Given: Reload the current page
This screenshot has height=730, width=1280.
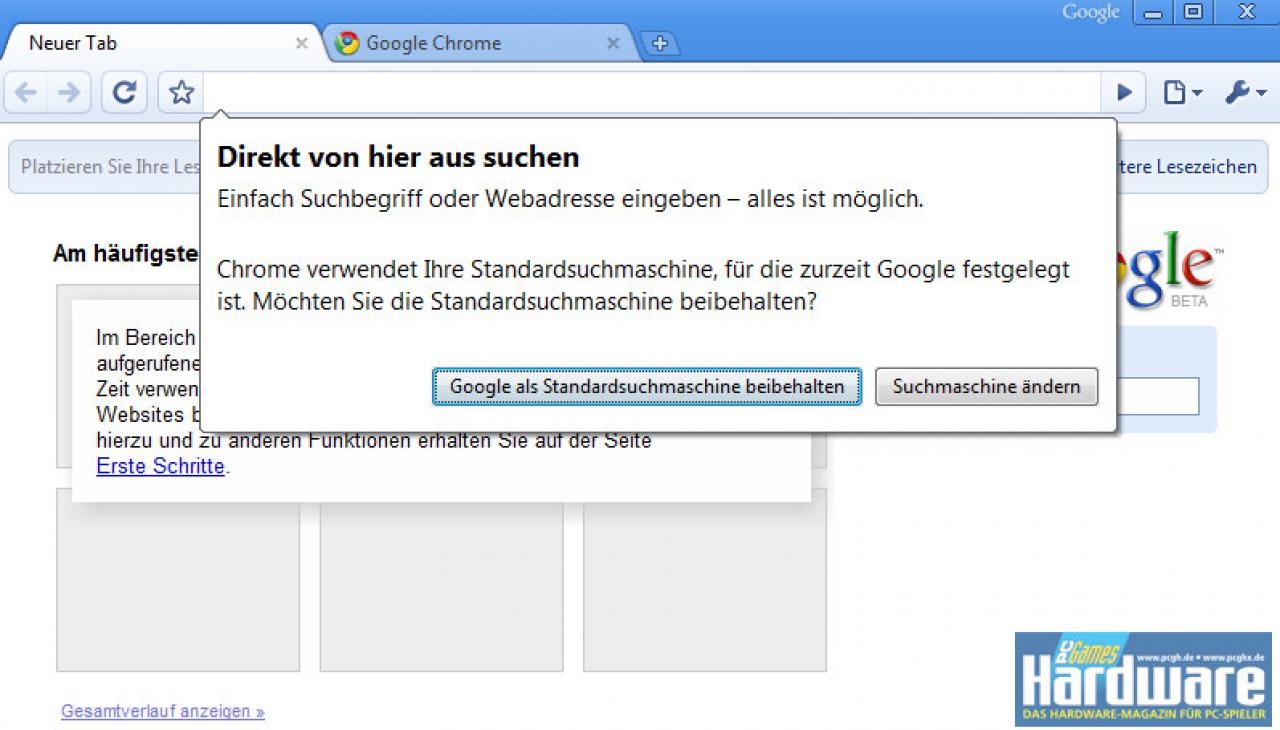Looking at the screenshot, I should click(124, 93).
